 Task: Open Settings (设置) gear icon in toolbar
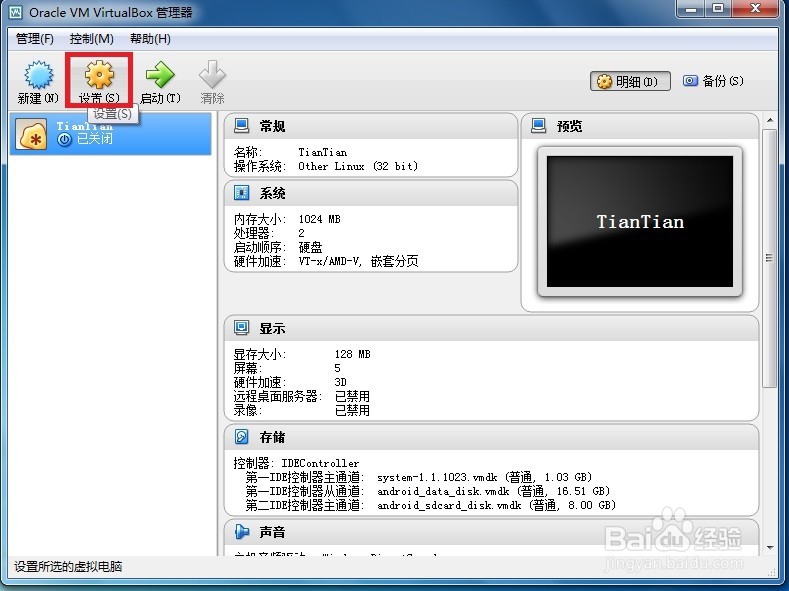tap(99, 74)
